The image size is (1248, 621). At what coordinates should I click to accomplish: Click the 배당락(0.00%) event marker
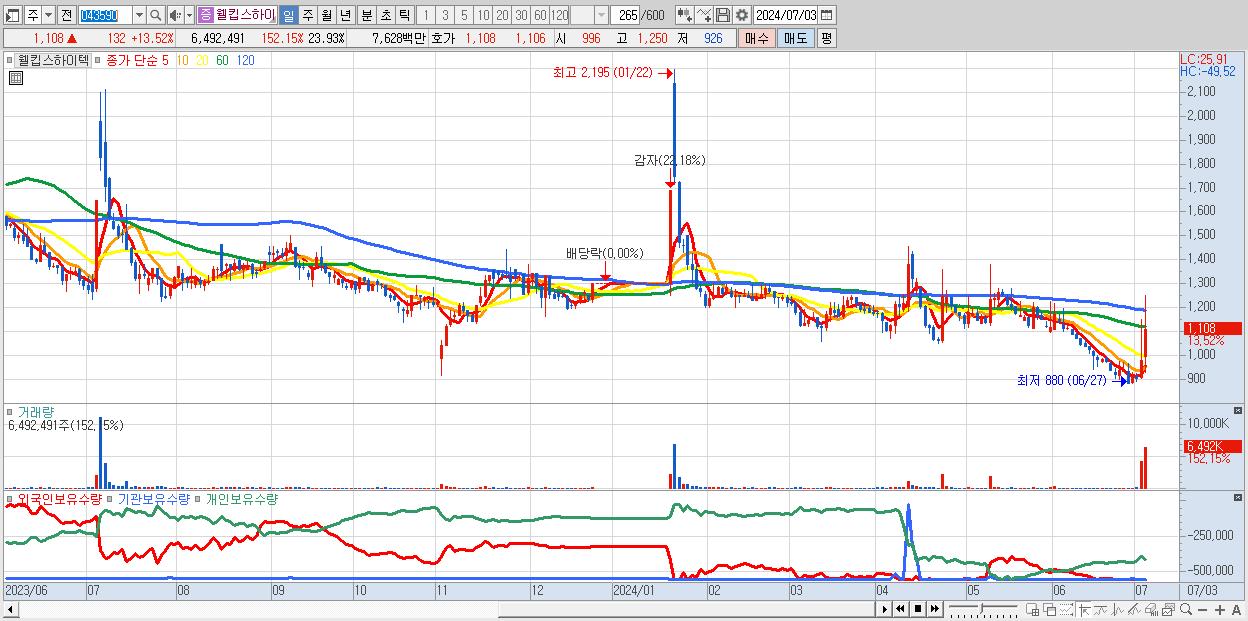tap(604, 253)
